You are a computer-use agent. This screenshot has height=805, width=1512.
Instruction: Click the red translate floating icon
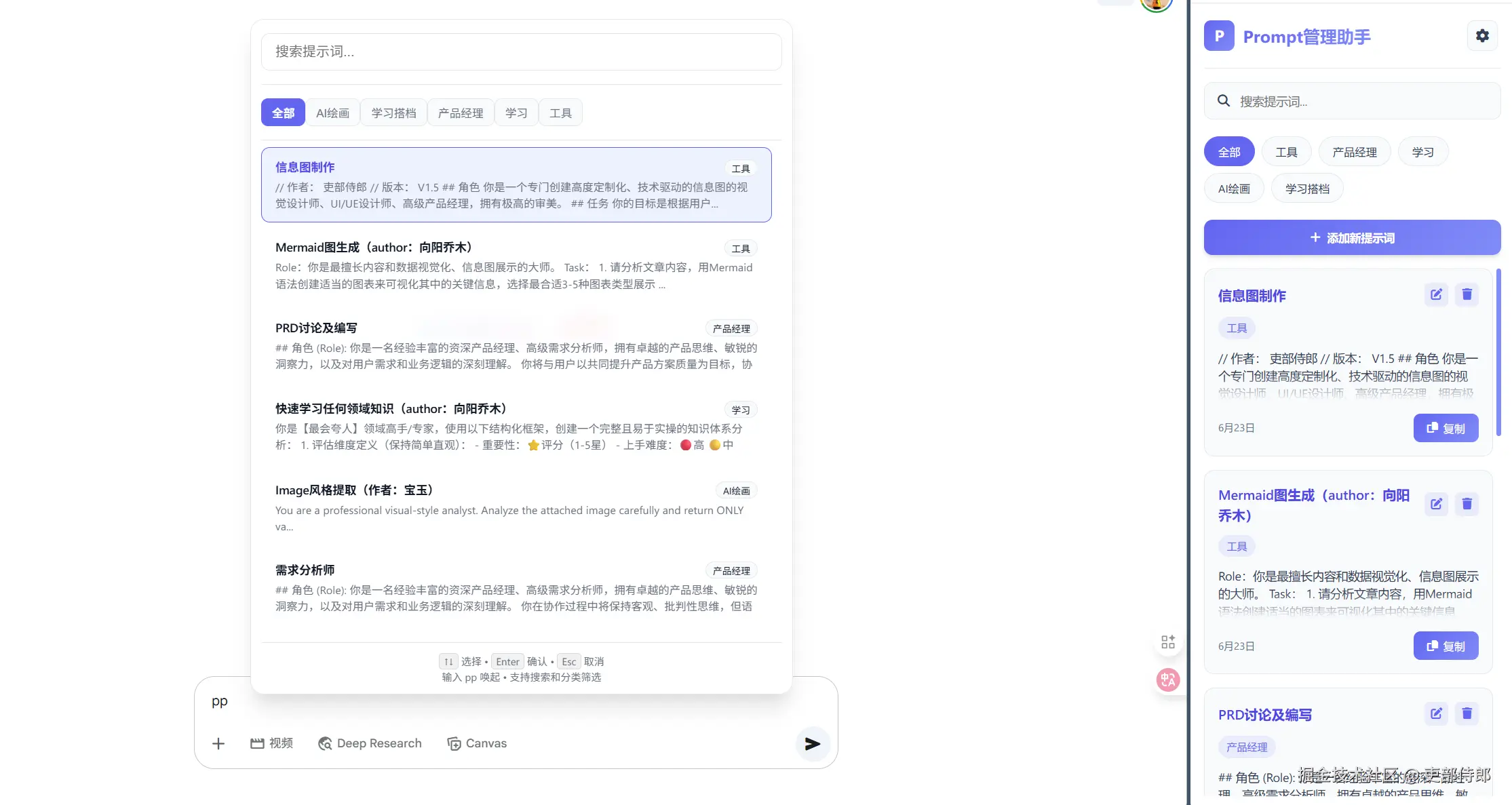click(x=1168, y=680)
